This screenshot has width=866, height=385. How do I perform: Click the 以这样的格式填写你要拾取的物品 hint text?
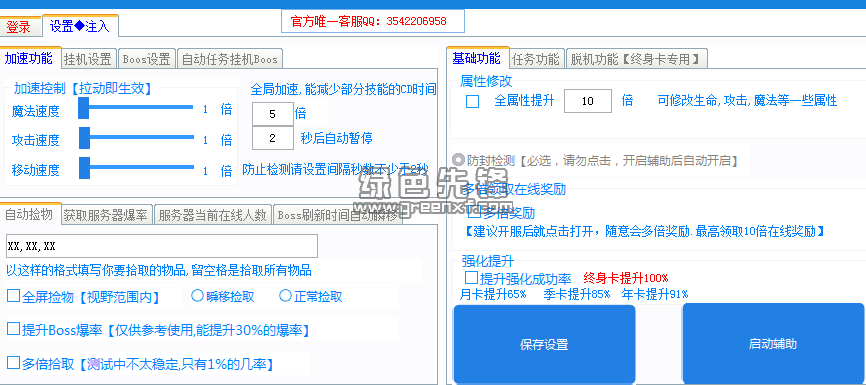(159, 270)
